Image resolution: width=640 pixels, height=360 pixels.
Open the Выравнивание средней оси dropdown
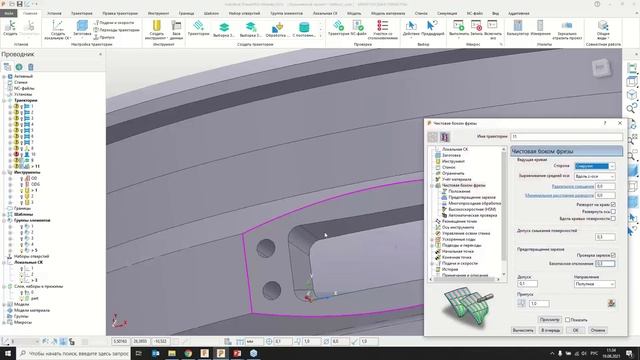click(595, 176)
